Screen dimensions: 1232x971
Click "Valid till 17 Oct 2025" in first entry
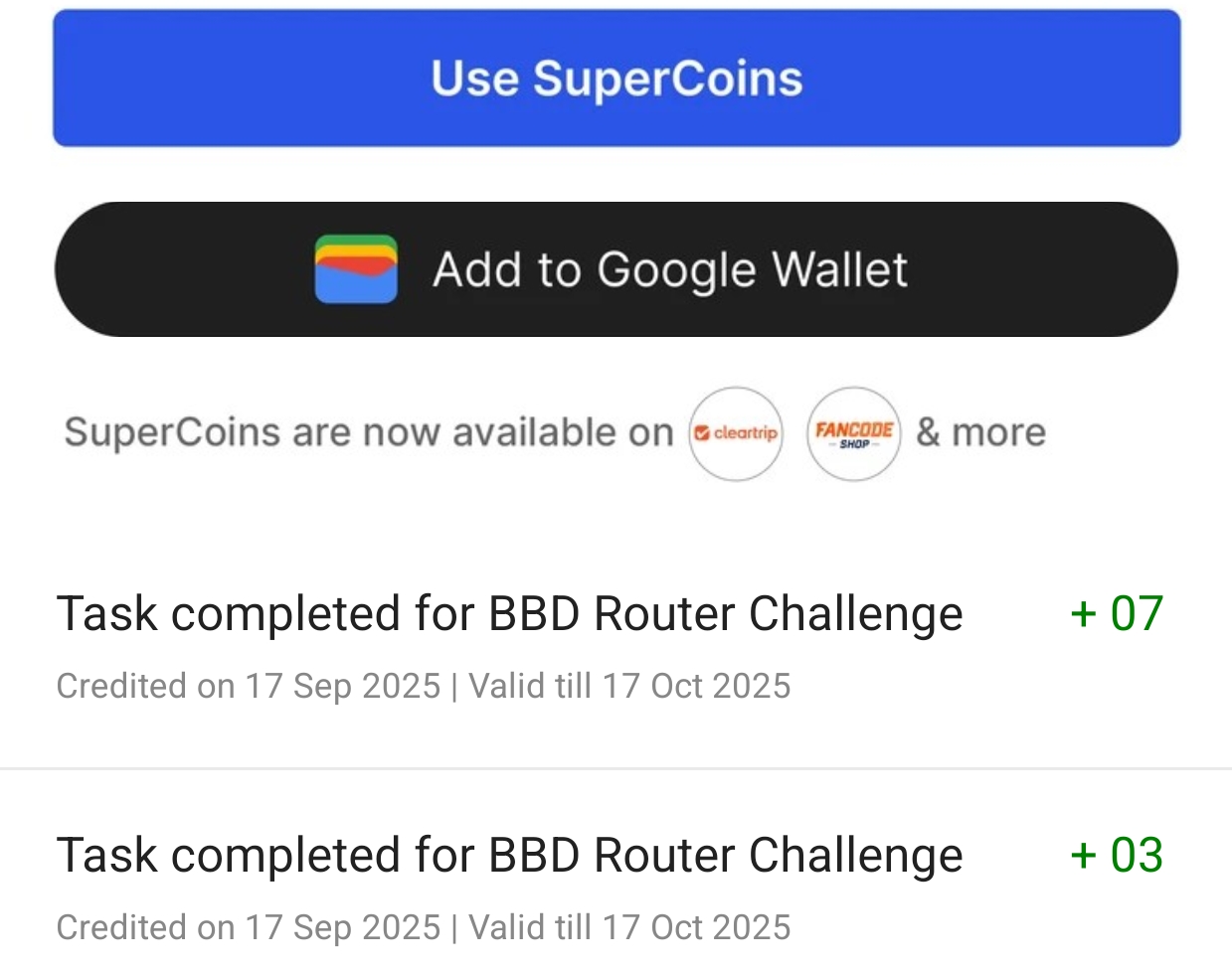tap(629, 686)
